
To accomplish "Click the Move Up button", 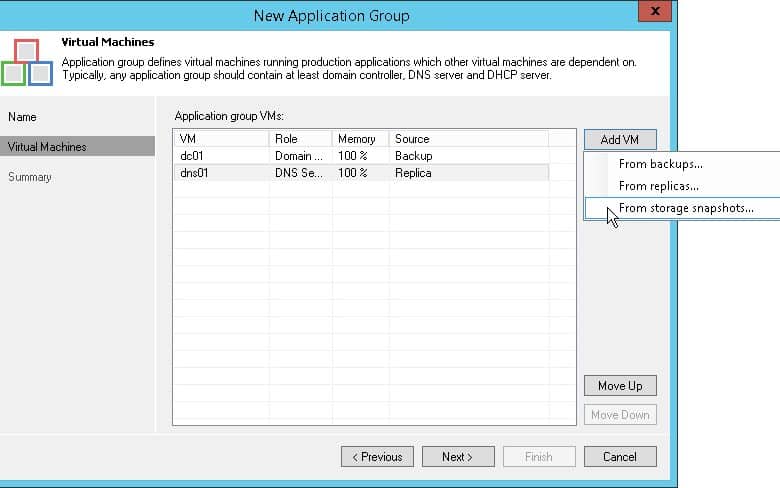I will 620,386.
